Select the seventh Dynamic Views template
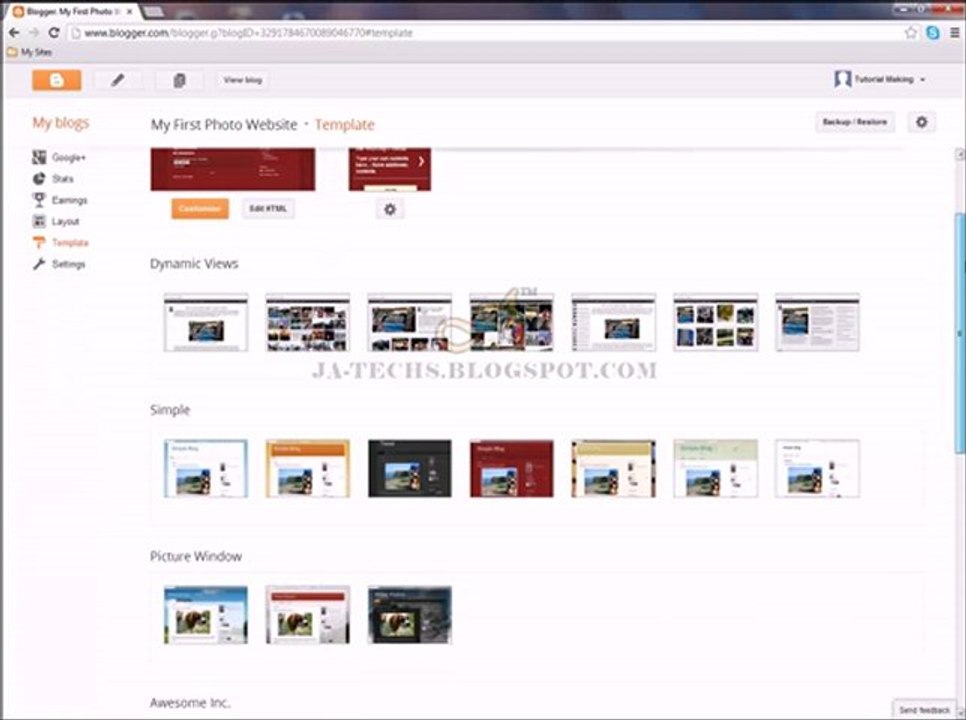966x720 pixels. [818, 323]
